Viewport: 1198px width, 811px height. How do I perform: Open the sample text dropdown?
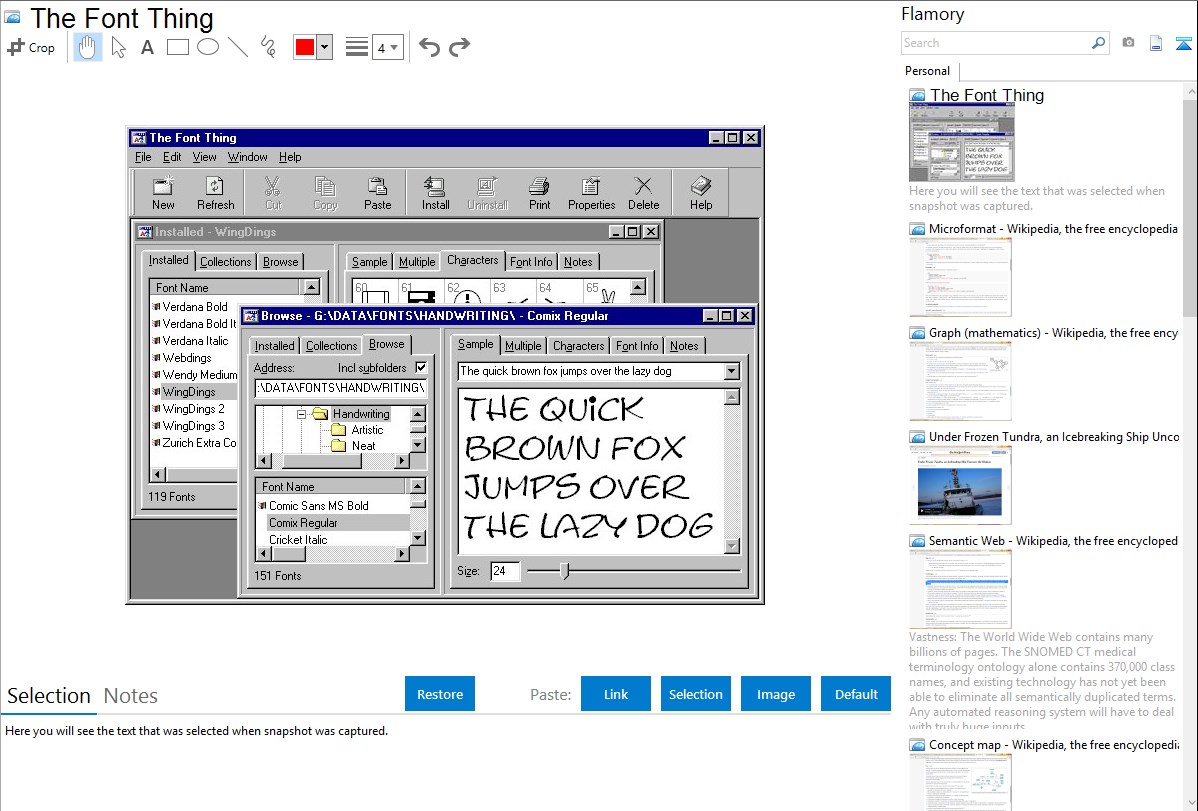tap(731, 371)
